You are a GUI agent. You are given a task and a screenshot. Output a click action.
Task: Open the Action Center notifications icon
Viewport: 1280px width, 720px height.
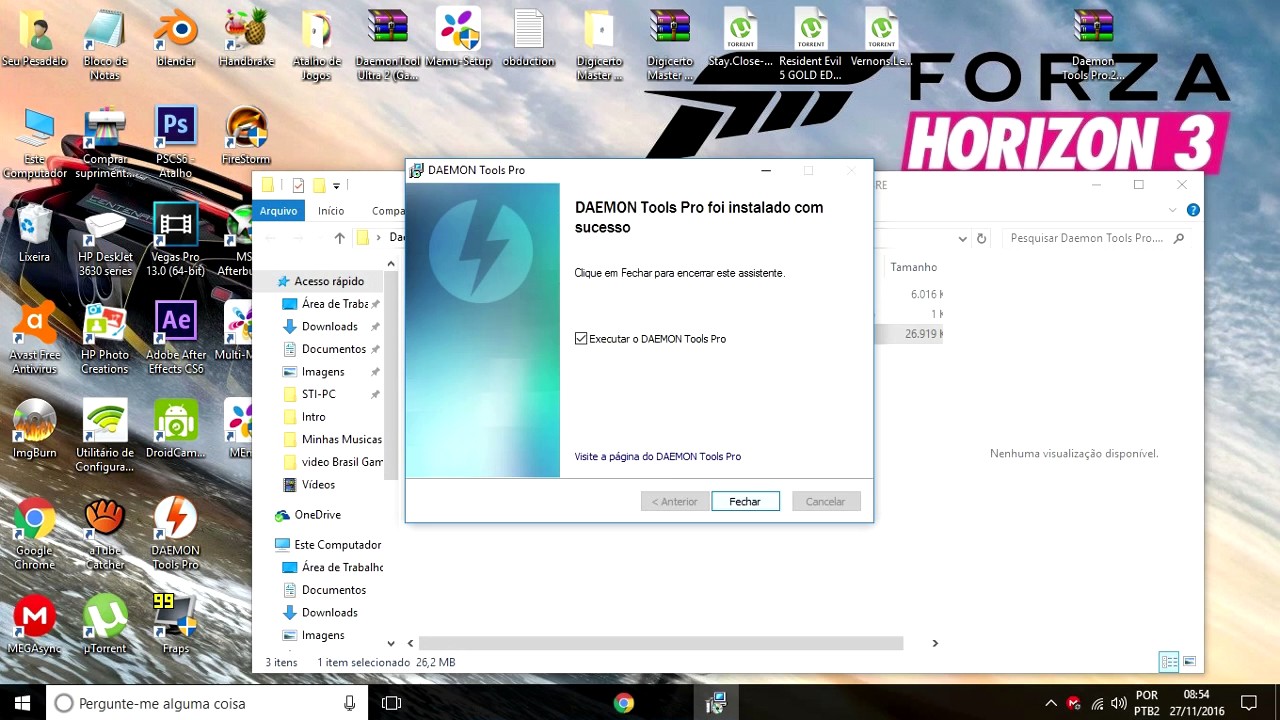tap(1248, 703)
